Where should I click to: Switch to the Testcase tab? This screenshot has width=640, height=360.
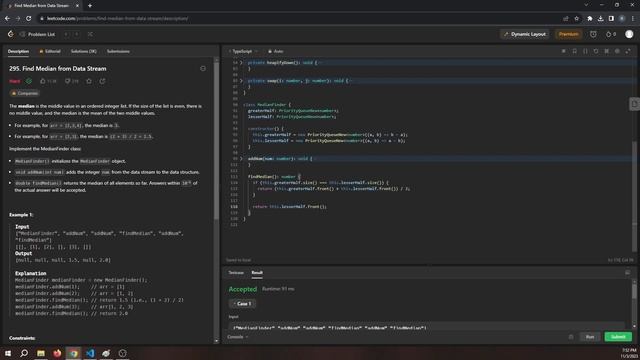pos(236,273)
